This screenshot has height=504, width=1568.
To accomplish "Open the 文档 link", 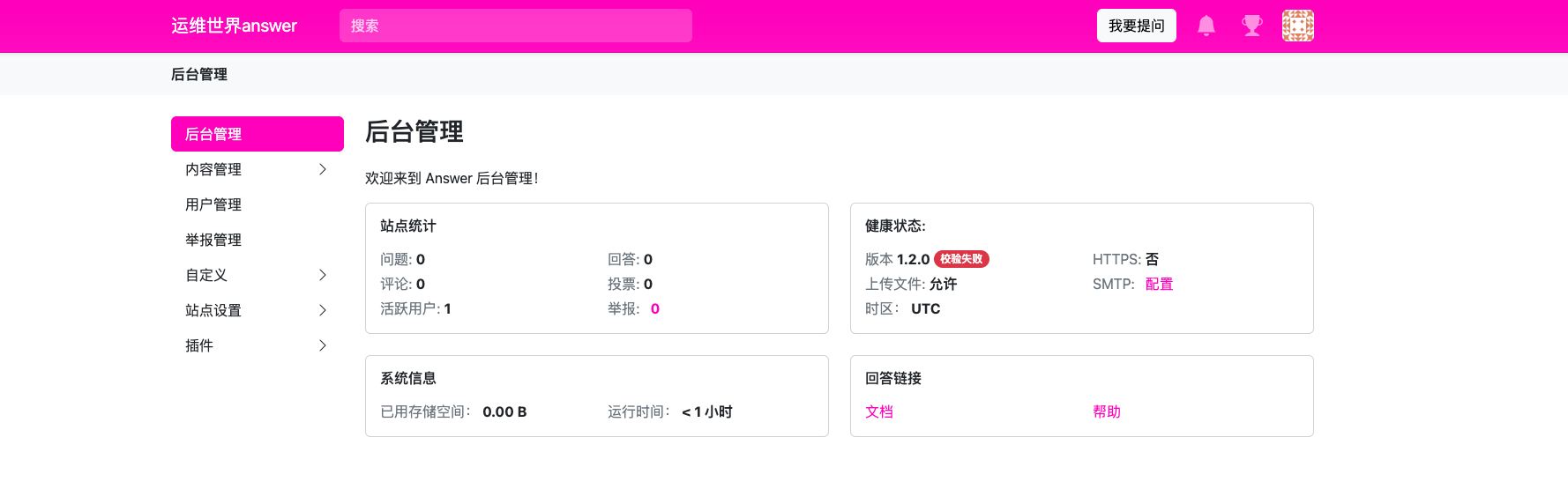I will coord(879,411).
